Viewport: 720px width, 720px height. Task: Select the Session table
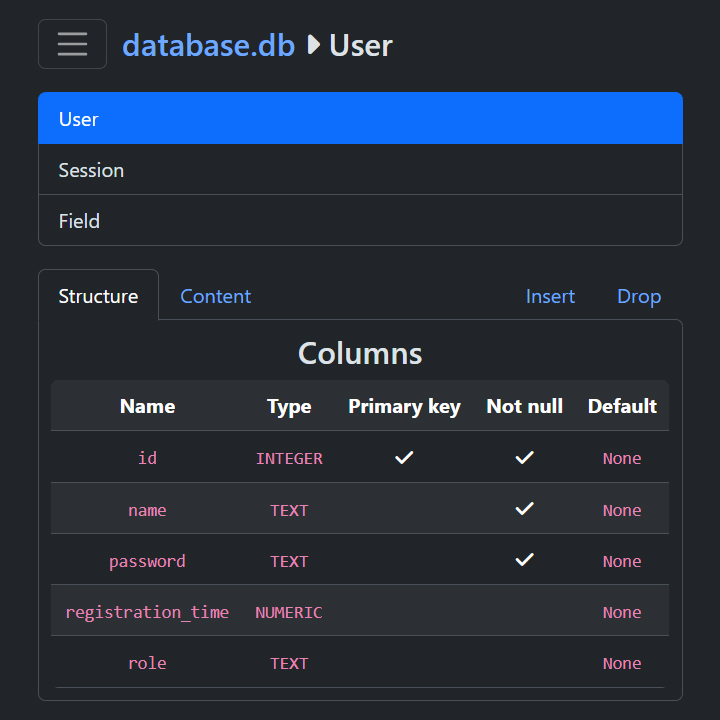point(360,170)
